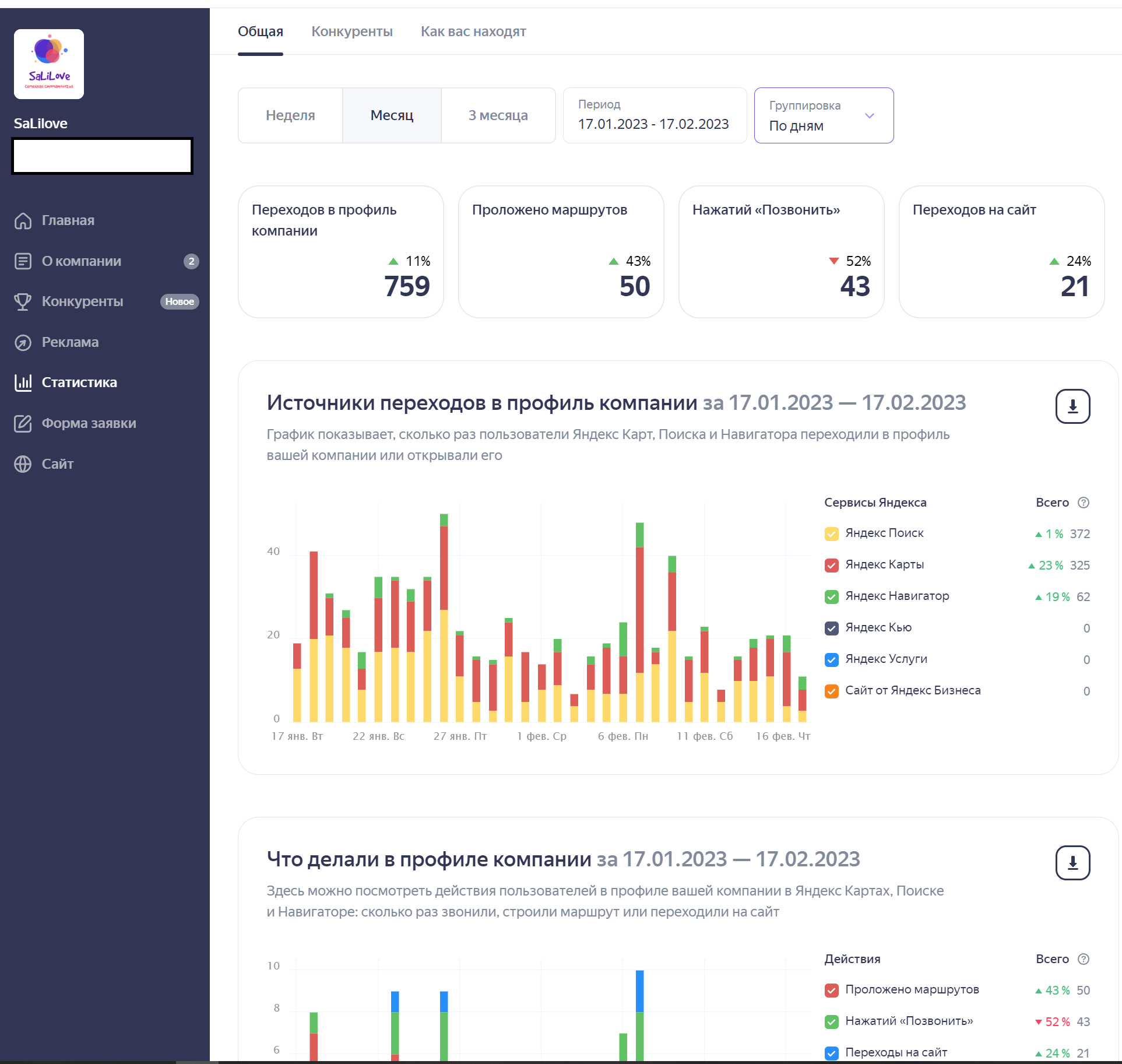Disable Яндекс Навигатор series checkbox
This screenshot has width=1122, height=1064.
click(832, 596)
